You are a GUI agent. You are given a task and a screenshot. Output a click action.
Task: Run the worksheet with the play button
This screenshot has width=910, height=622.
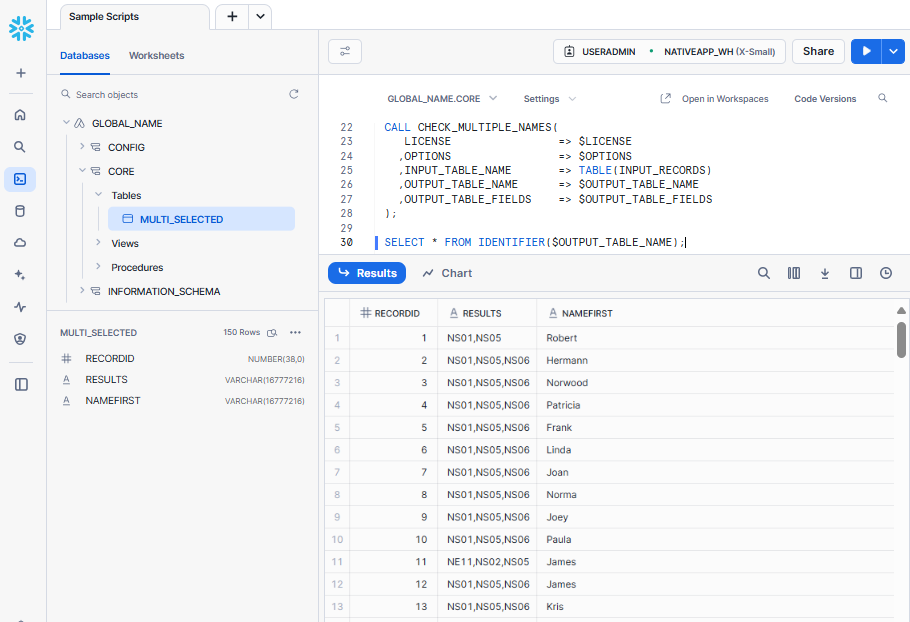[866, 52]
